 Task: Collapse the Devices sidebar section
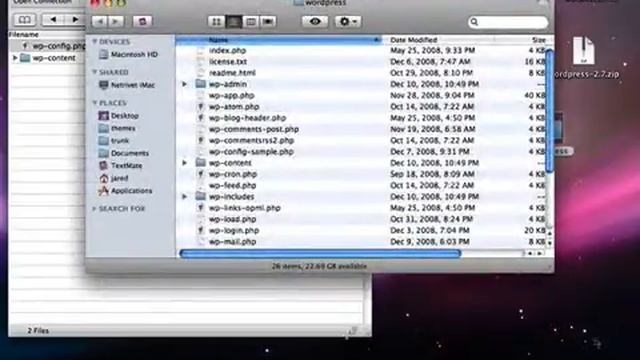point(94,42)
